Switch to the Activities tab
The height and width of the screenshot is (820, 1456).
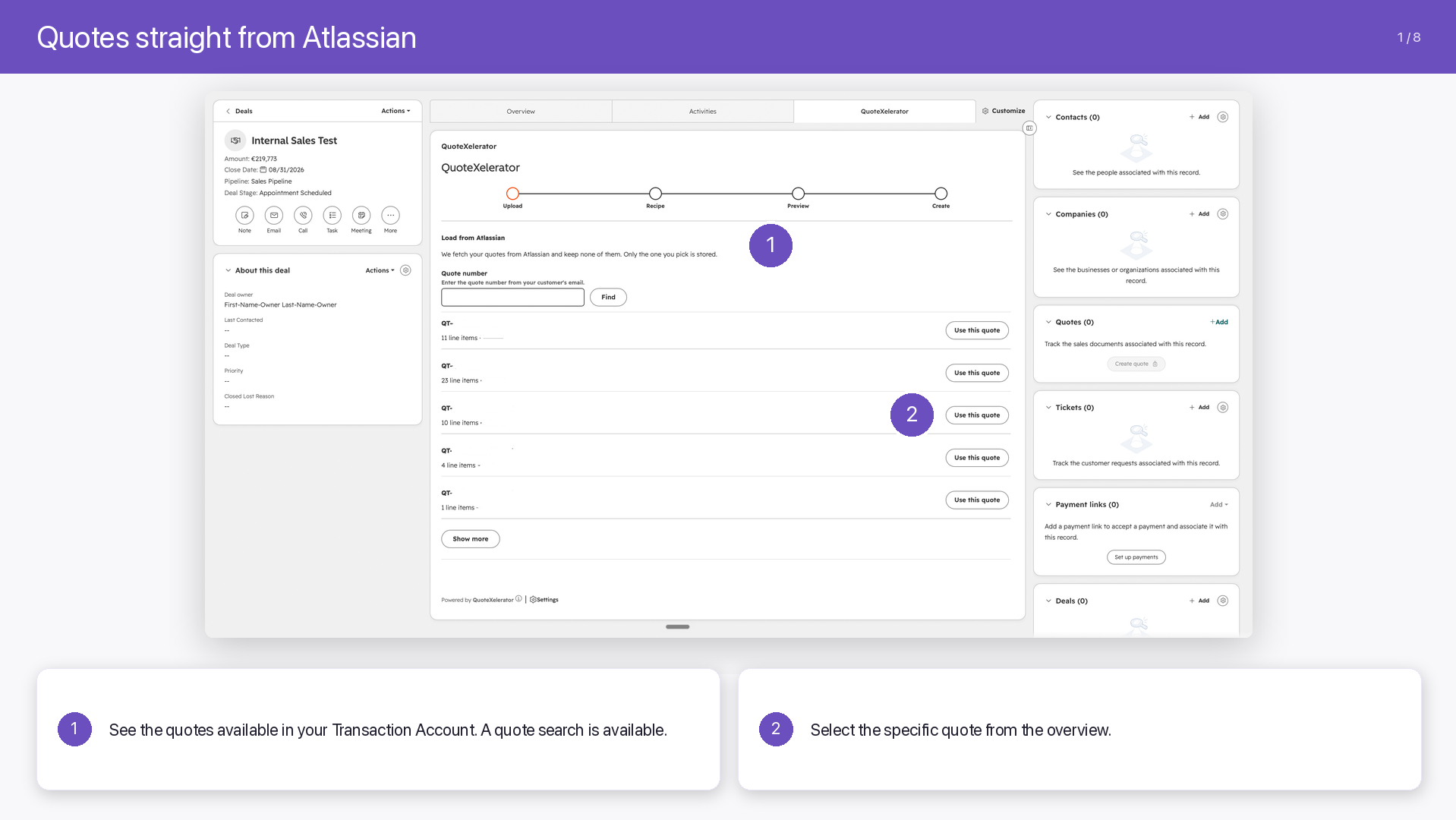pos(703,112)
